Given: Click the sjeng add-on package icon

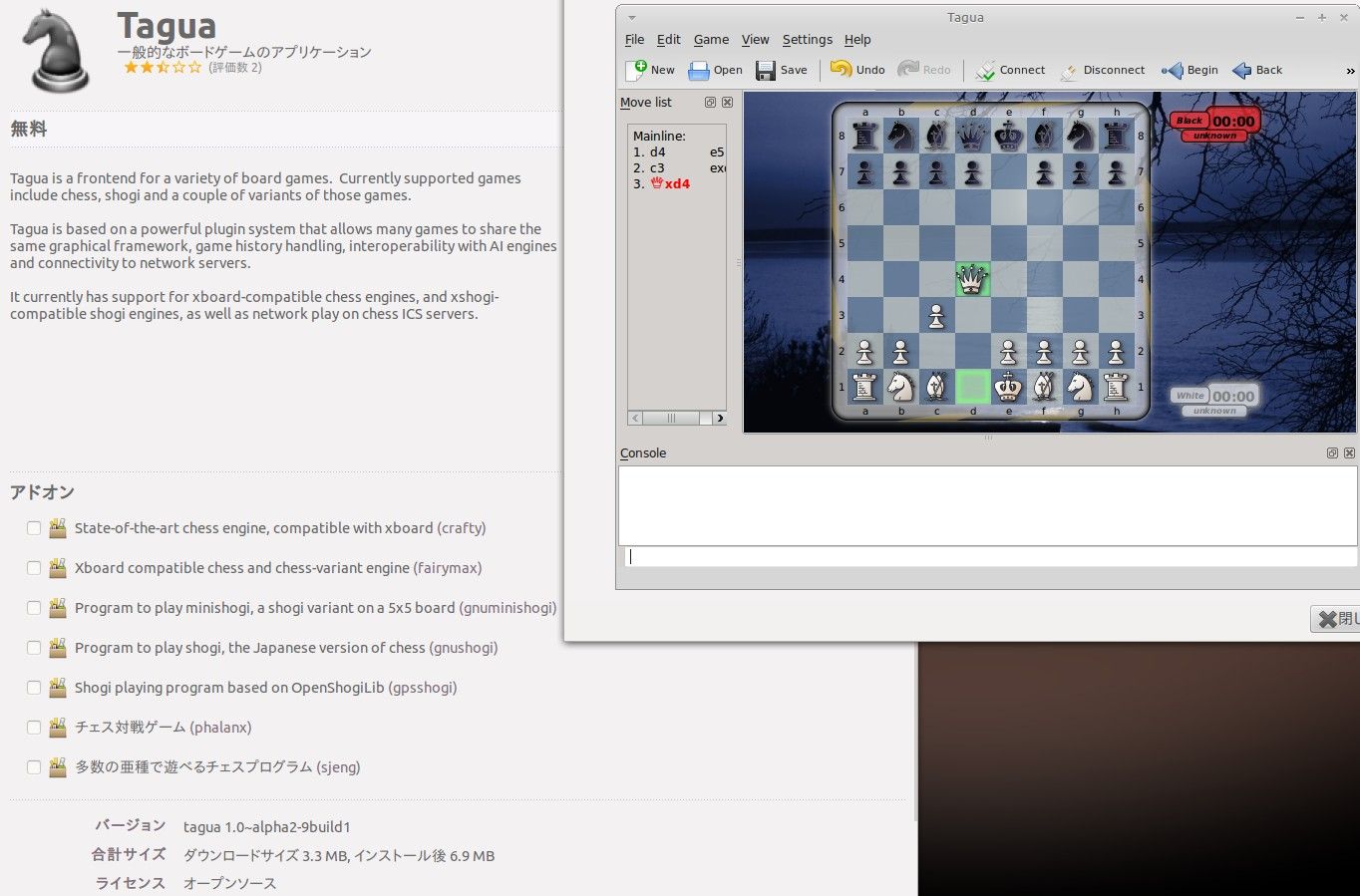Looking at the screenshot, I should point(58,766).
